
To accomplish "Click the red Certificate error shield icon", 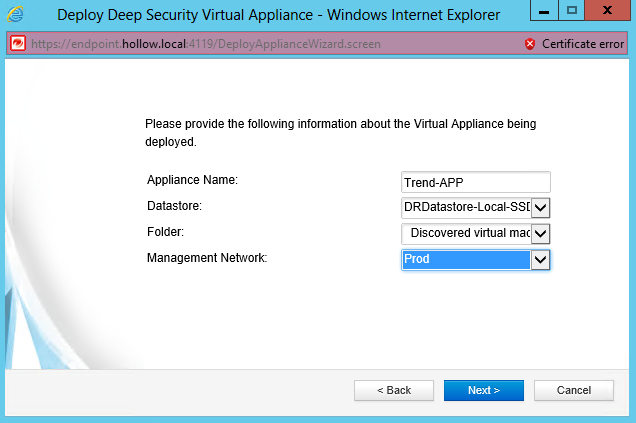I will click(530, 45).
